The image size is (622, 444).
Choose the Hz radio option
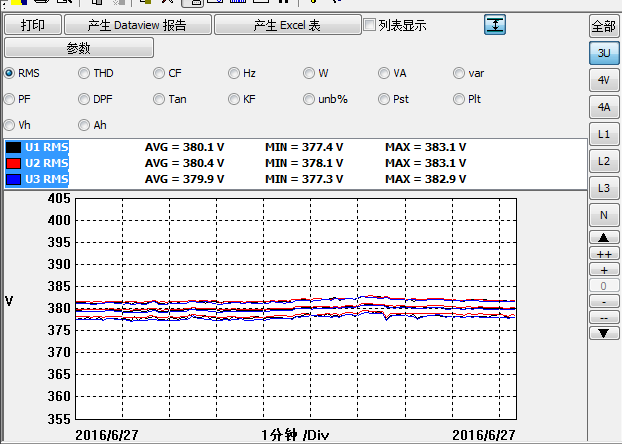click(x=234, y=73)
